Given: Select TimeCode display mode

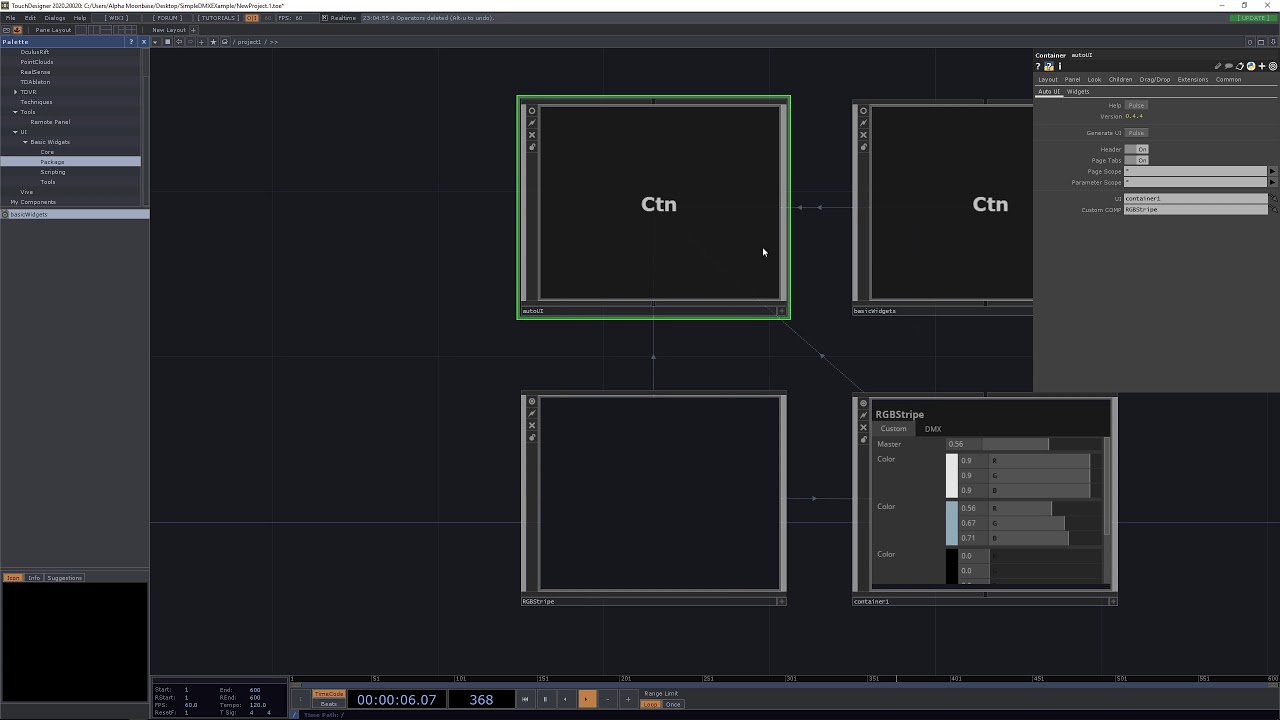Looking at the screenshot, I should pos(329,694).
